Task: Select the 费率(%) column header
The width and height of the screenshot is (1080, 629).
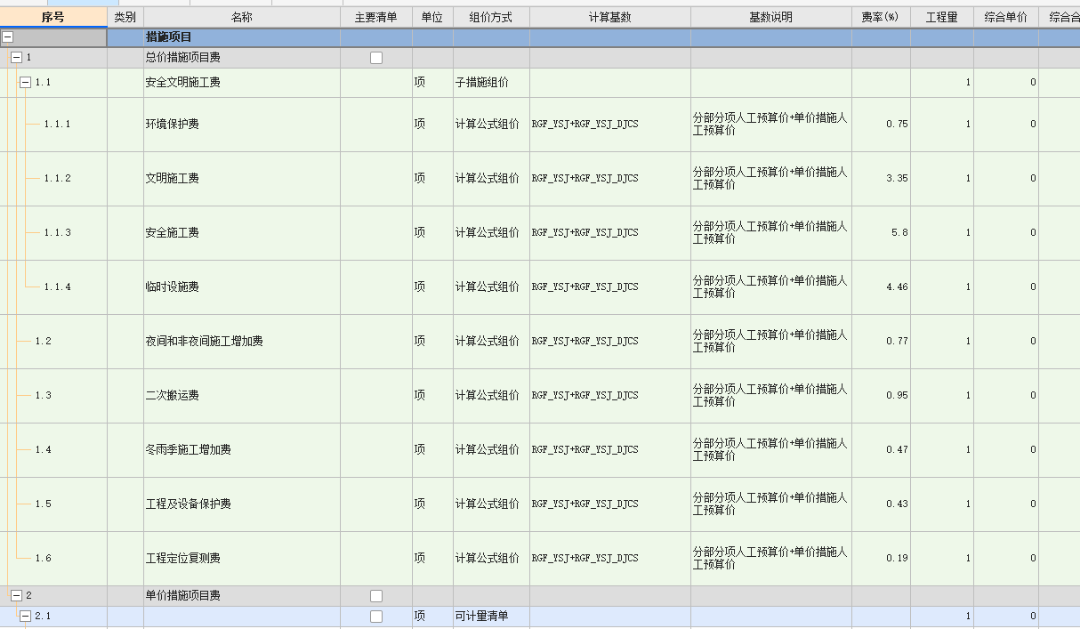Action: (880, 17)
